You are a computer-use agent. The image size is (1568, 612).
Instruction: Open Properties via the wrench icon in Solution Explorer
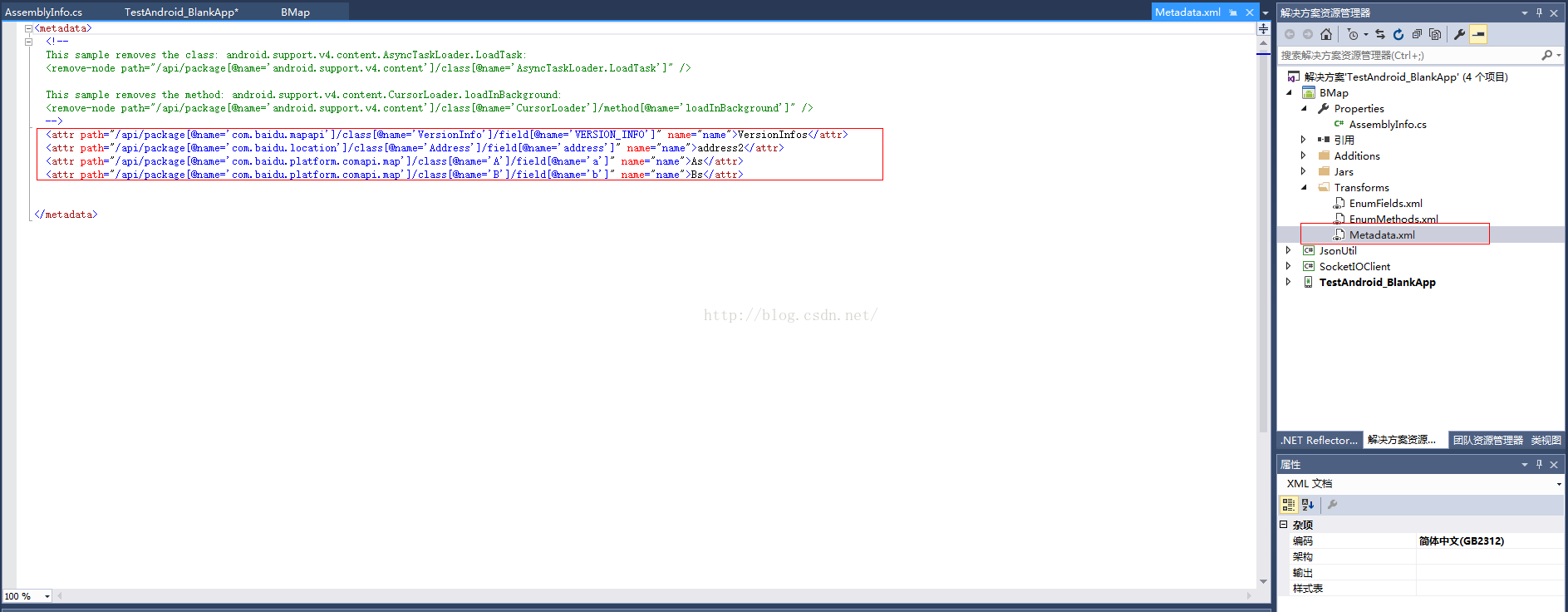(x=1459, y=34)
